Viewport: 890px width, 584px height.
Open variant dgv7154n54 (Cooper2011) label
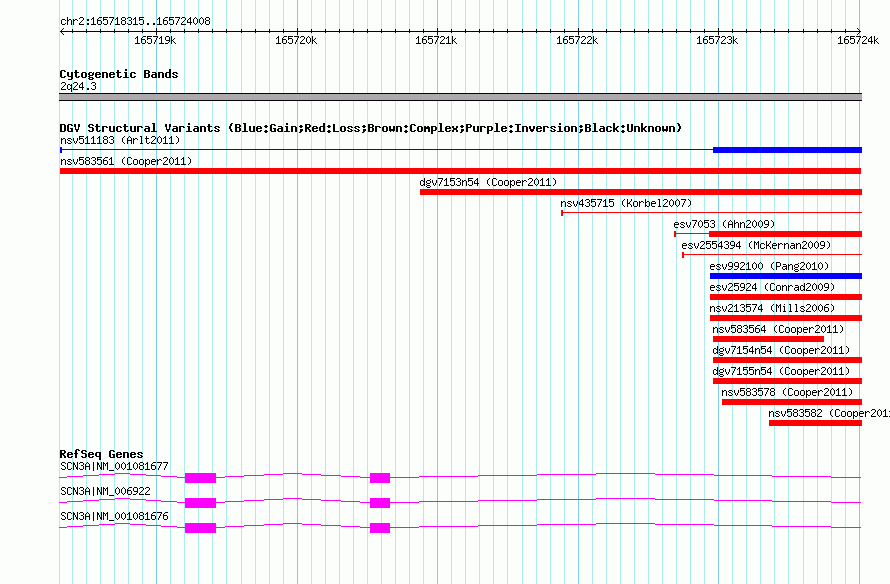pos(781,350)
